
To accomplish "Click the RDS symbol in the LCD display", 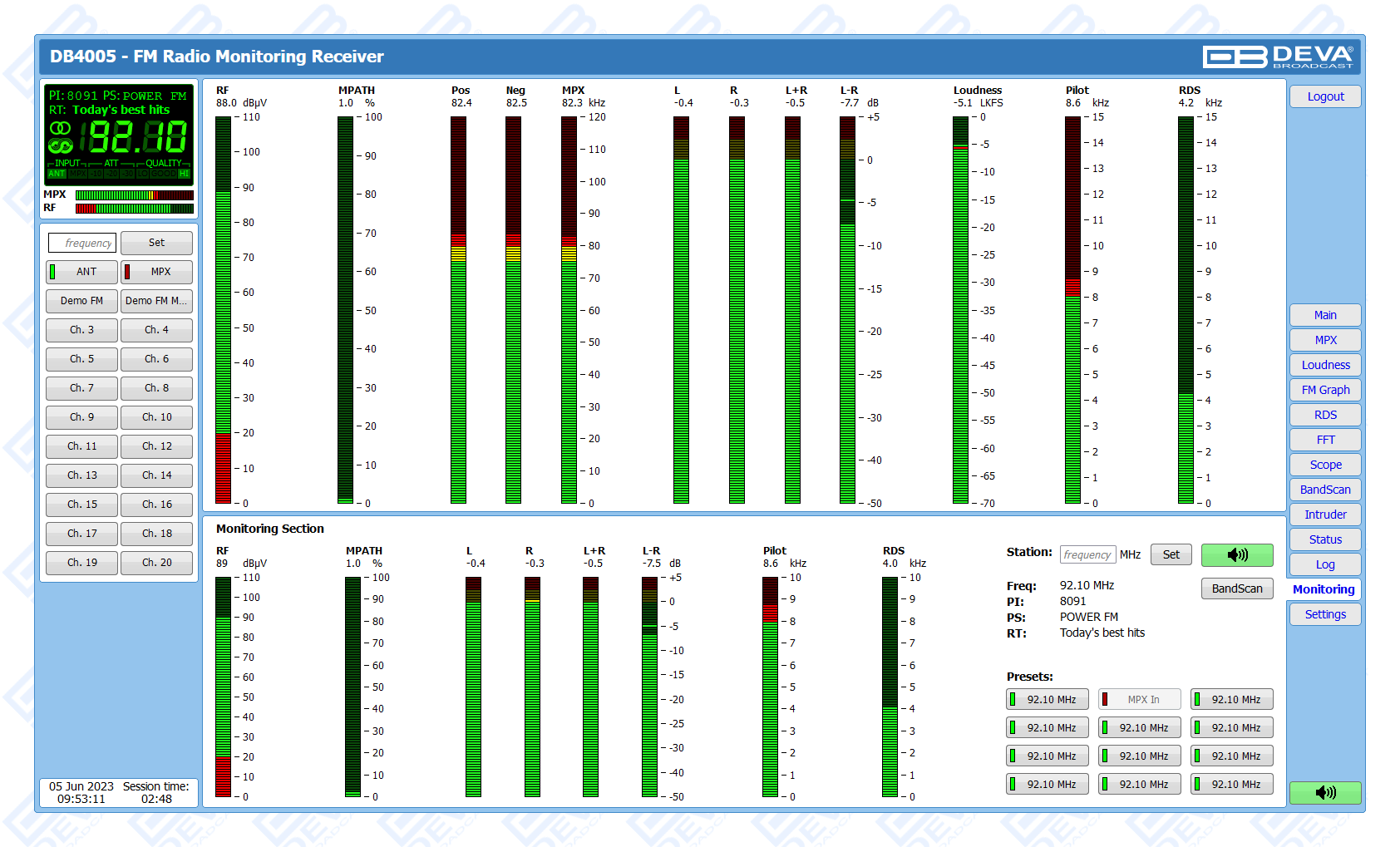I will tap(61, 146).
